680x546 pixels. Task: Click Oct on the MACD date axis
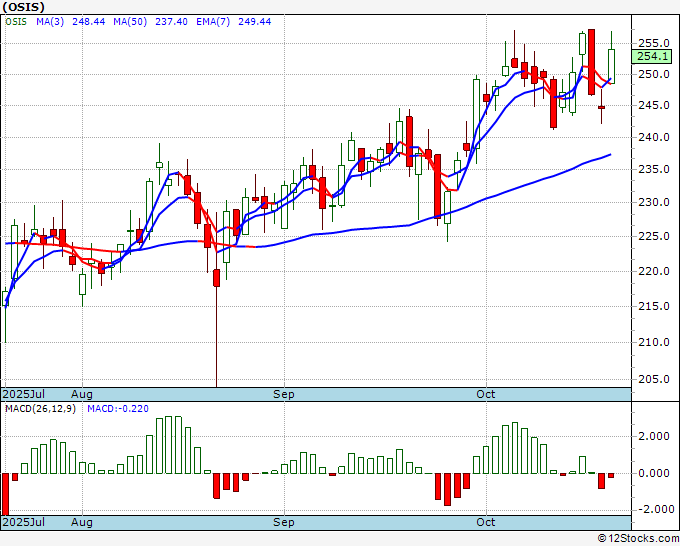point(486,522)
